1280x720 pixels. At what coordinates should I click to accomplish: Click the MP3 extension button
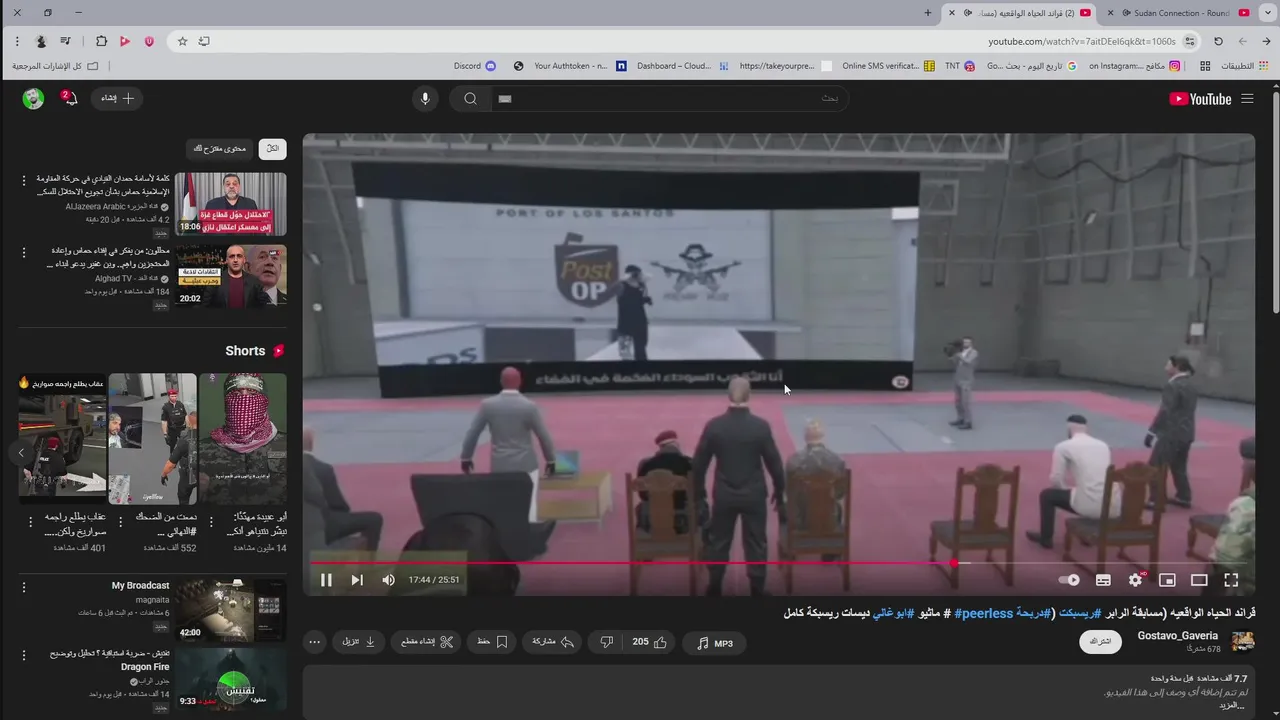point(715,643)
